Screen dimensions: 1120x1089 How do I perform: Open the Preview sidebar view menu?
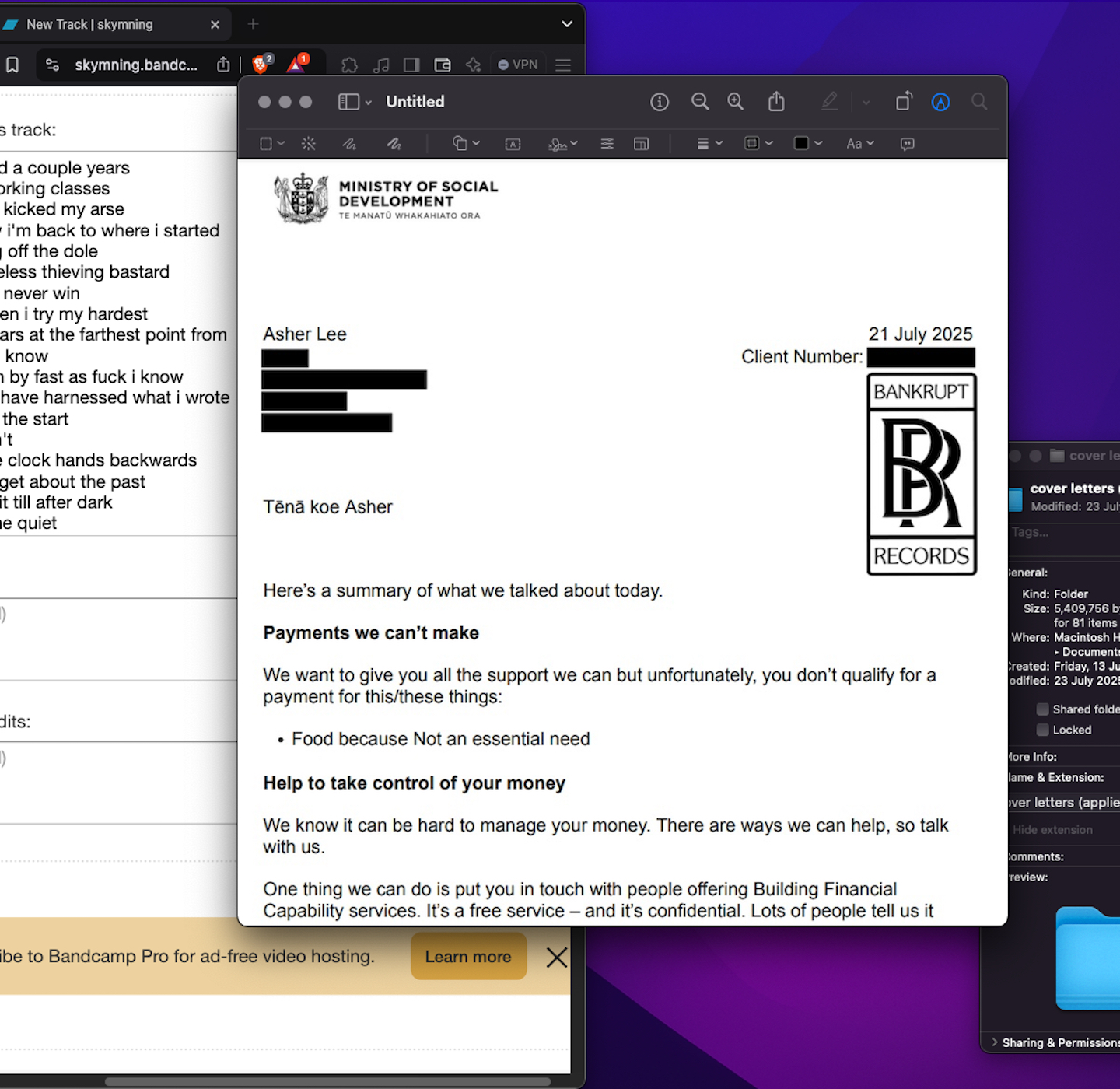(x=355, y=102)
